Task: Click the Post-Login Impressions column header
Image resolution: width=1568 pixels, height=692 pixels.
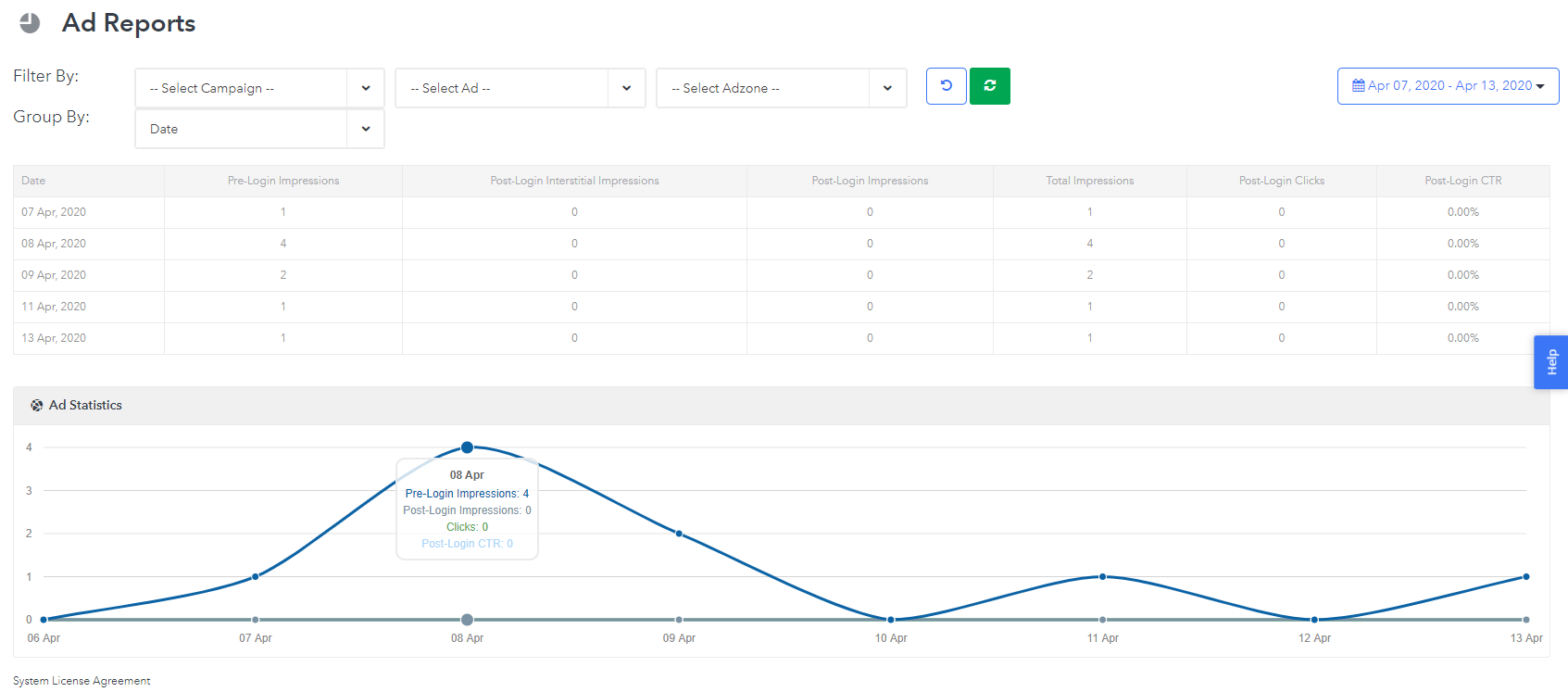Action: point(870,181)
